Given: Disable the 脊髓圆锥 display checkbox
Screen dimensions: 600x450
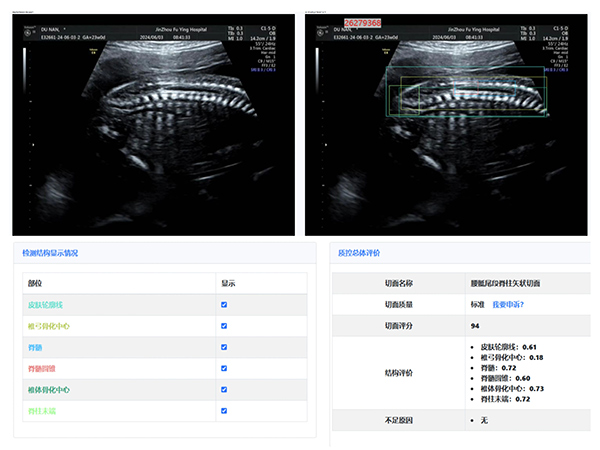Looking at the screenshot, I should click(x=224, y=368).
